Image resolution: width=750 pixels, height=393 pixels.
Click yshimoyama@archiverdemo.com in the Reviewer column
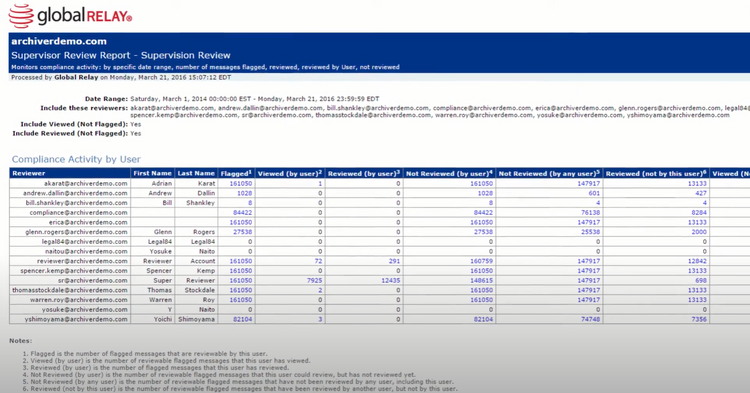(76, 319)
